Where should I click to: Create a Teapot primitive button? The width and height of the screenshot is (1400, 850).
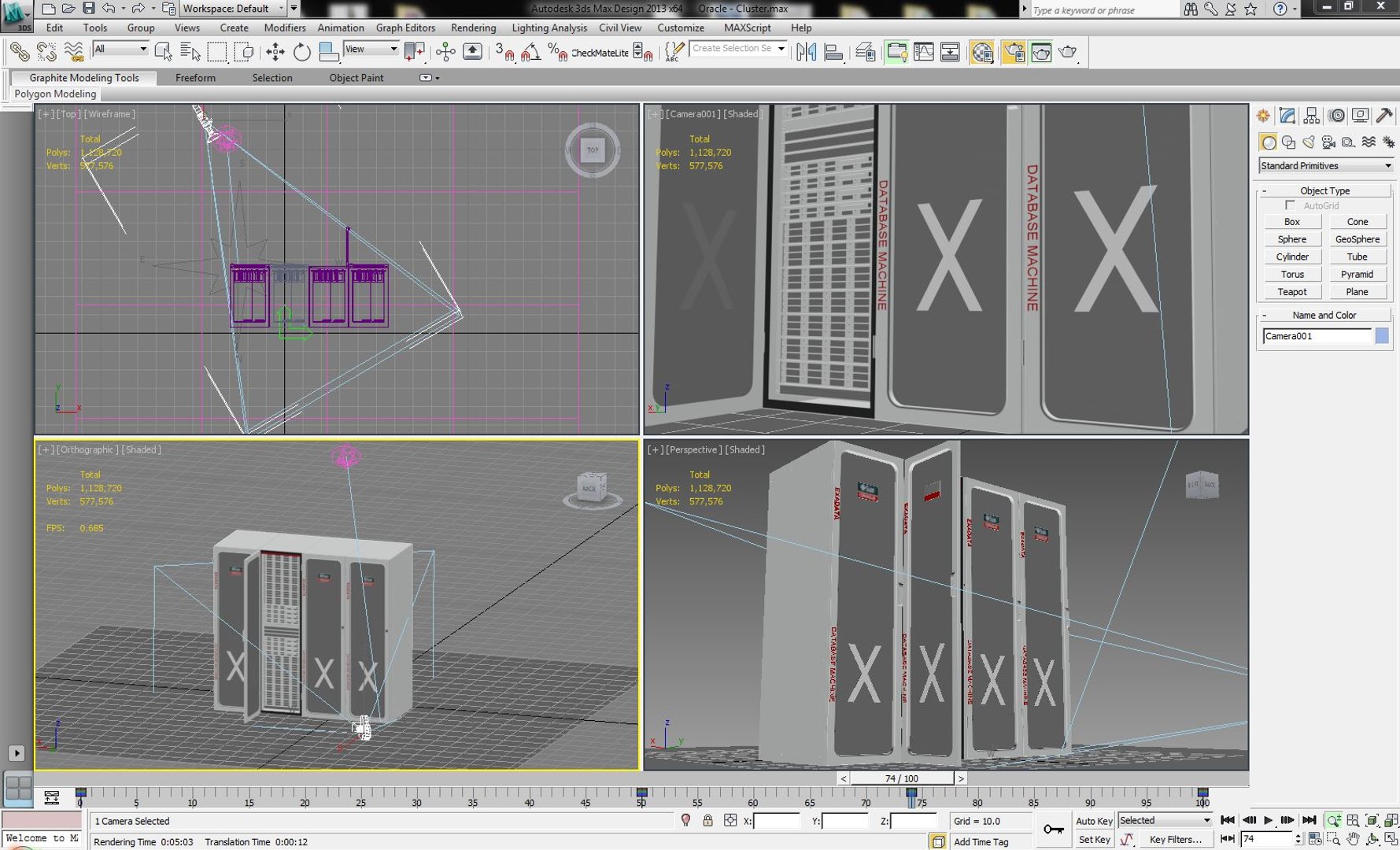pyautogui.click(x=1291, y=292)
